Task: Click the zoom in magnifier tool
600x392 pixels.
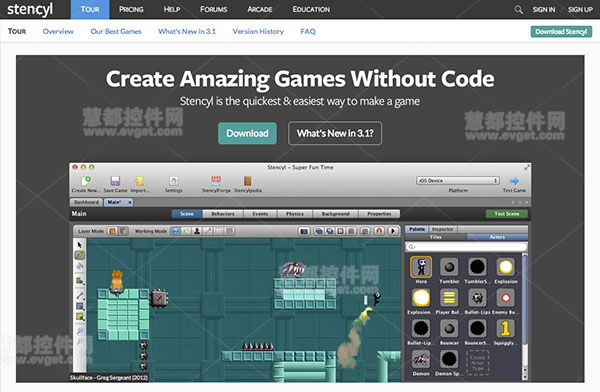Action: (x=80, y=331)
